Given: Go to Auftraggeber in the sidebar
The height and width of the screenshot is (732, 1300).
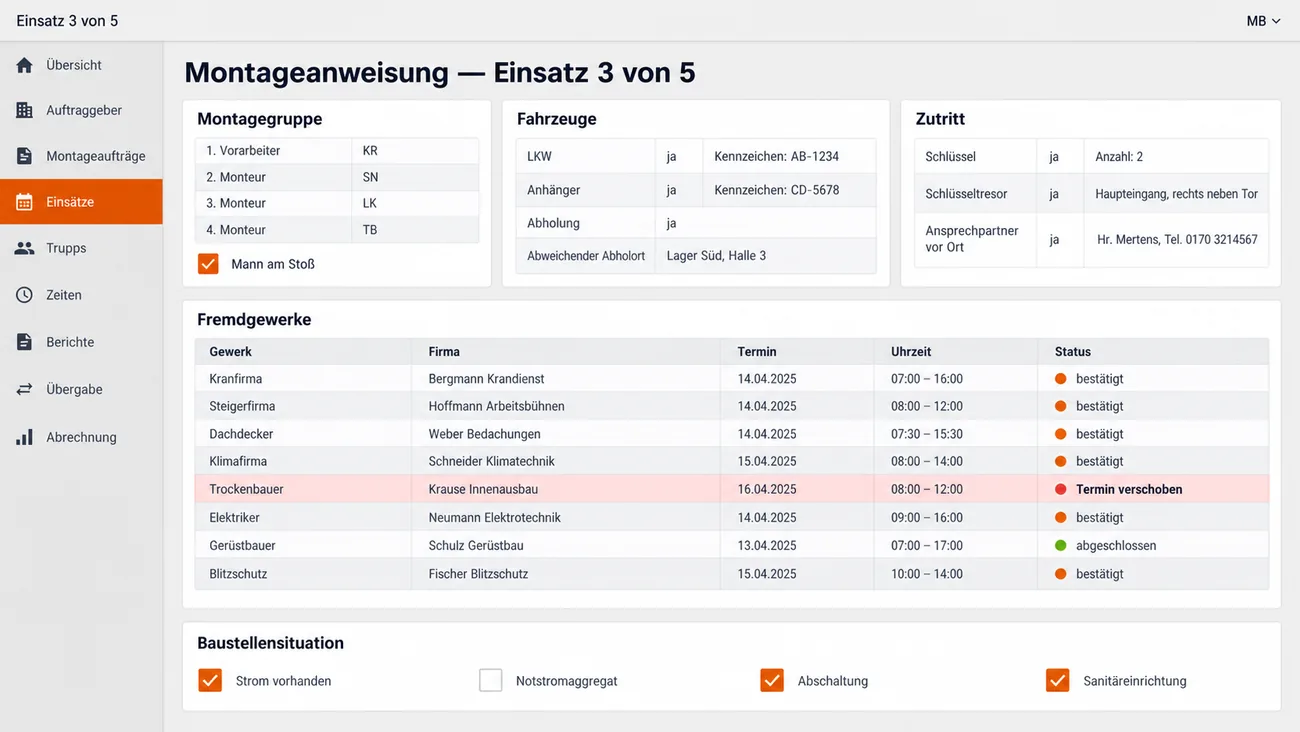Looking at the screenshot, I should 81,110.
